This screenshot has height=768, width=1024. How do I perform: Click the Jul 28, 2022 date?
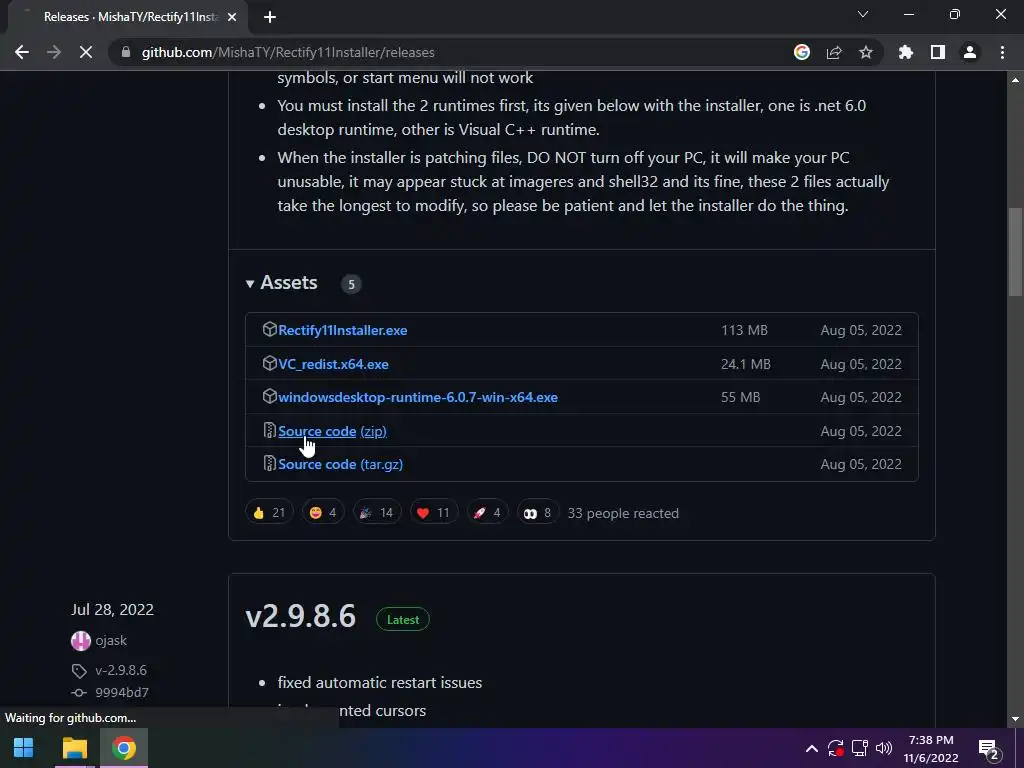(112, 609)
